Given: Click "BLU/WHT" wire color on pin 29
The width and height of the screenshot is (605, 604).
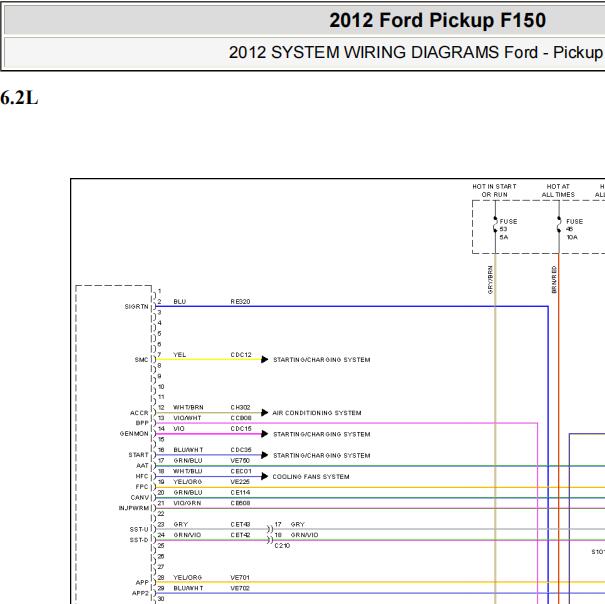Looking at the screenshot, I should coord(188,588).
